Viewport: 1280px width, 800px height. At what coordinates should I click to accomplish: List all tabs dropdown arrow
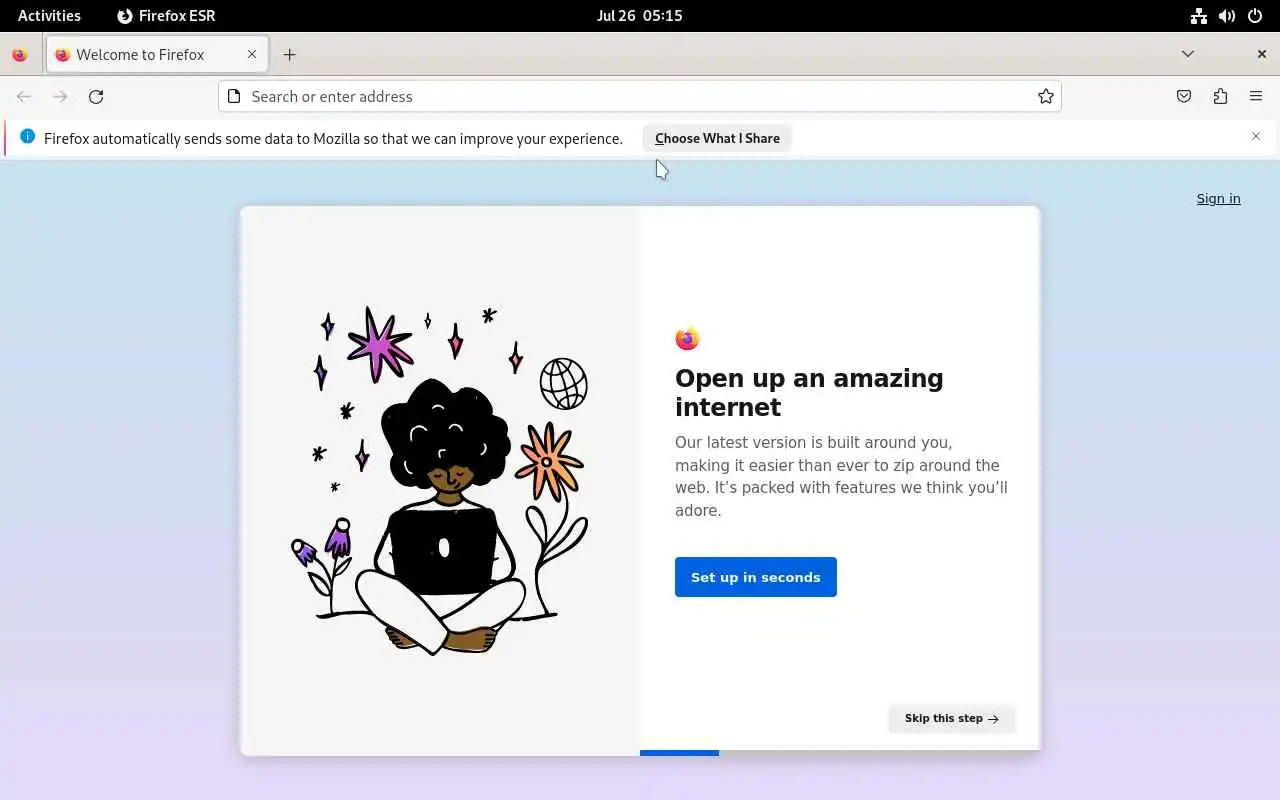[1187, 54]
